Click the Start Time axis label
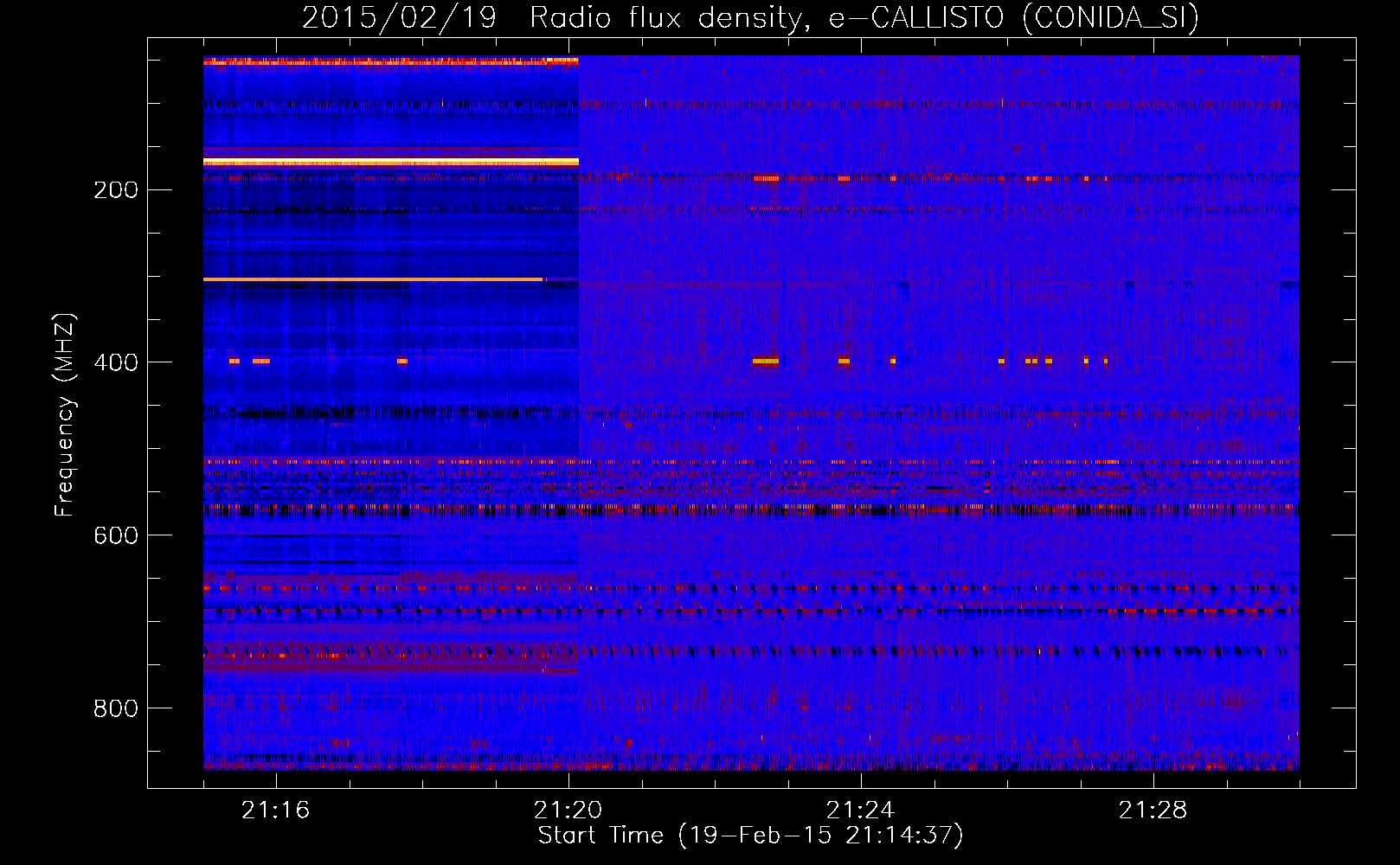The width and height of the screenshot is (1400, 865). click(750, 836)
